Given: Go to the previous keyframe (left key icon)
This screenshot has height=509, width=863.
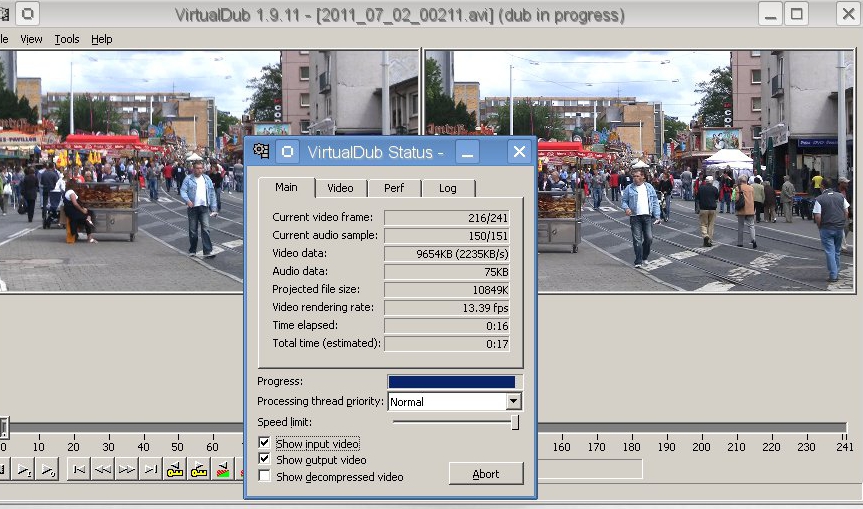Looking at the screenshot, I should pyautogui.click(x=174, y=470).
